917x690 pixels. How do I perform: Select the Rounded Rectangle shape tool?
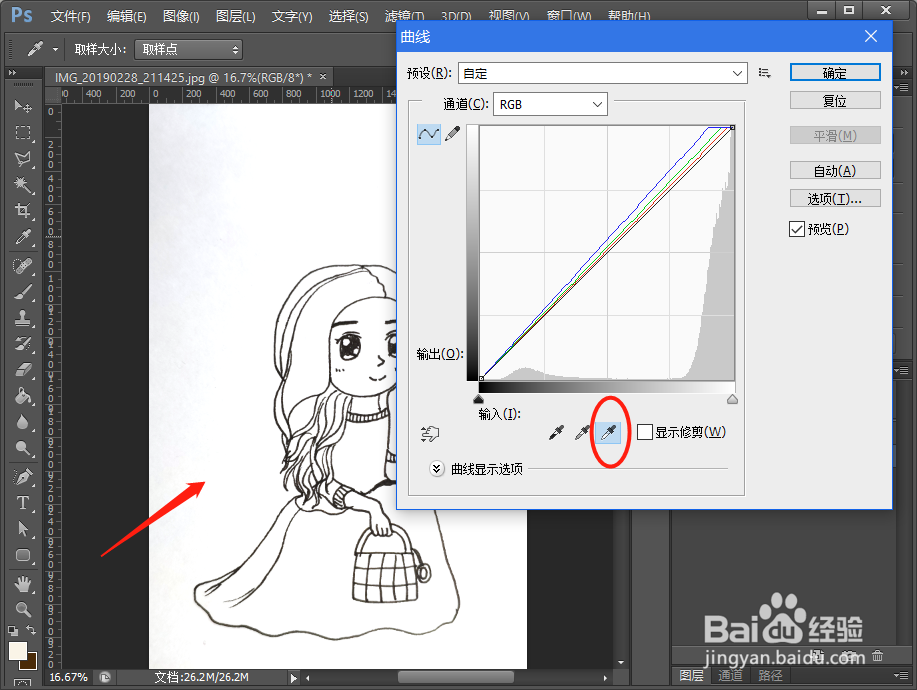click(23, 555)
